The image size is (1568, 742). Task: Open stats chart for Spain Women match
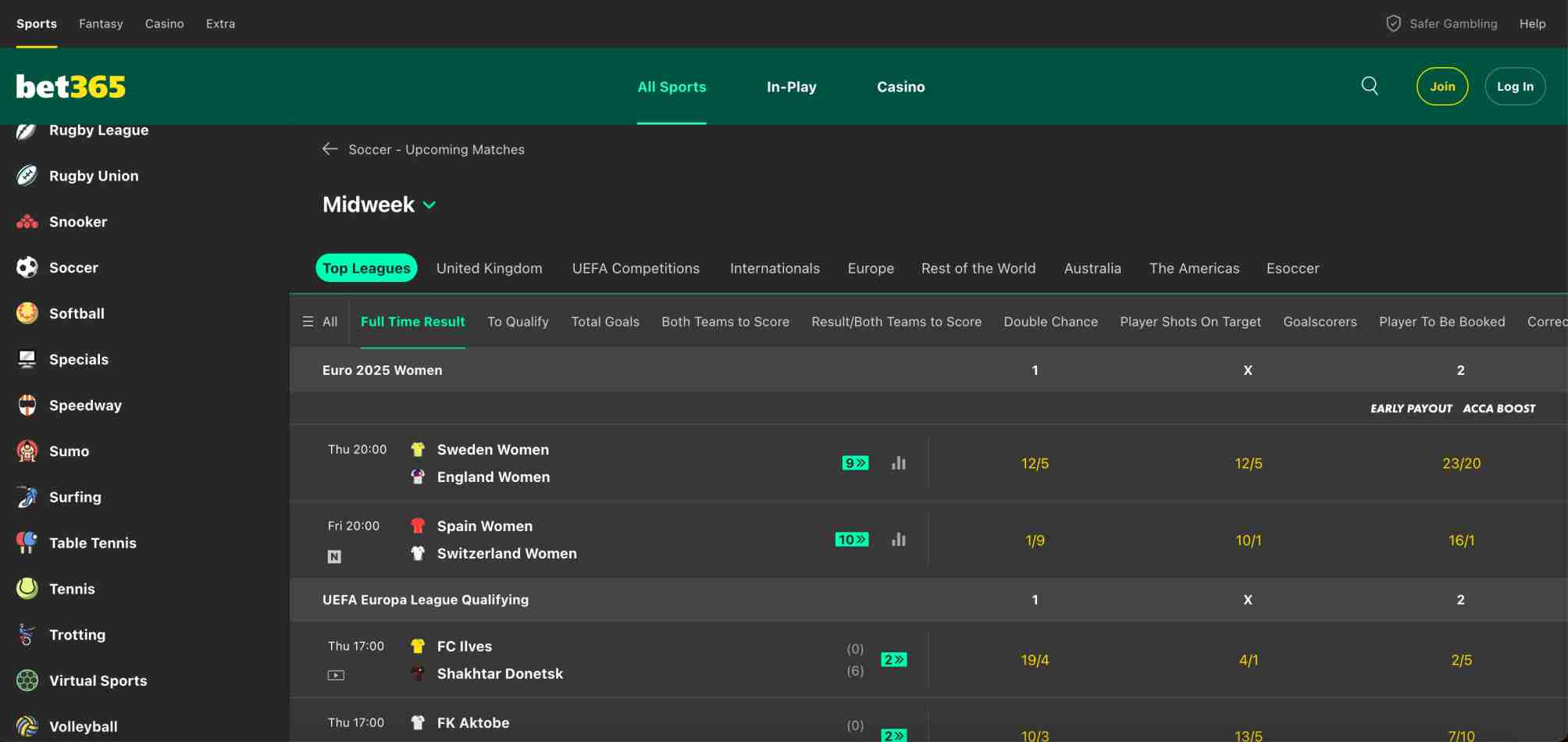tap(899, 540)
